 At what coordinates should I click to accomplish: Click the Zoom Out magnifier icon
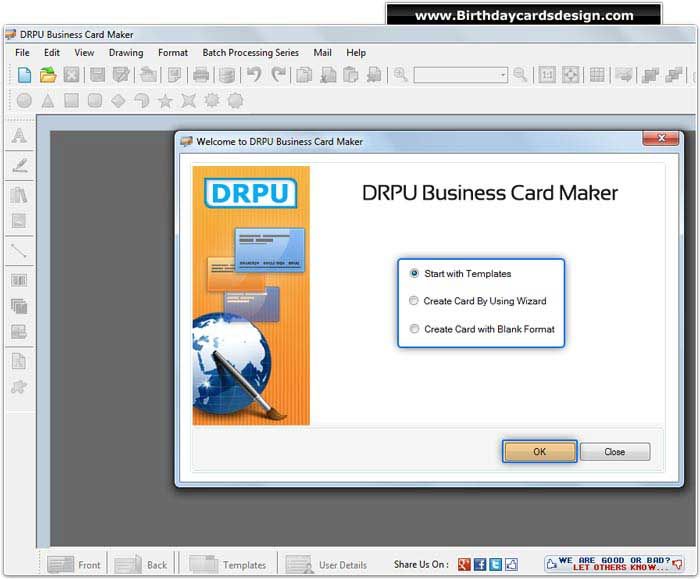click(520, 75)
